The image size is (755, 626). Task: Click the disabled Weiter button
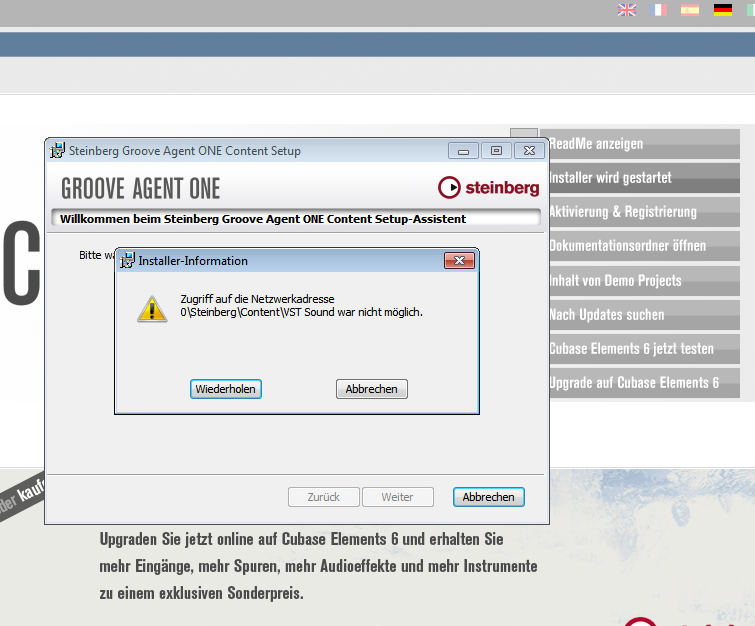398,497
